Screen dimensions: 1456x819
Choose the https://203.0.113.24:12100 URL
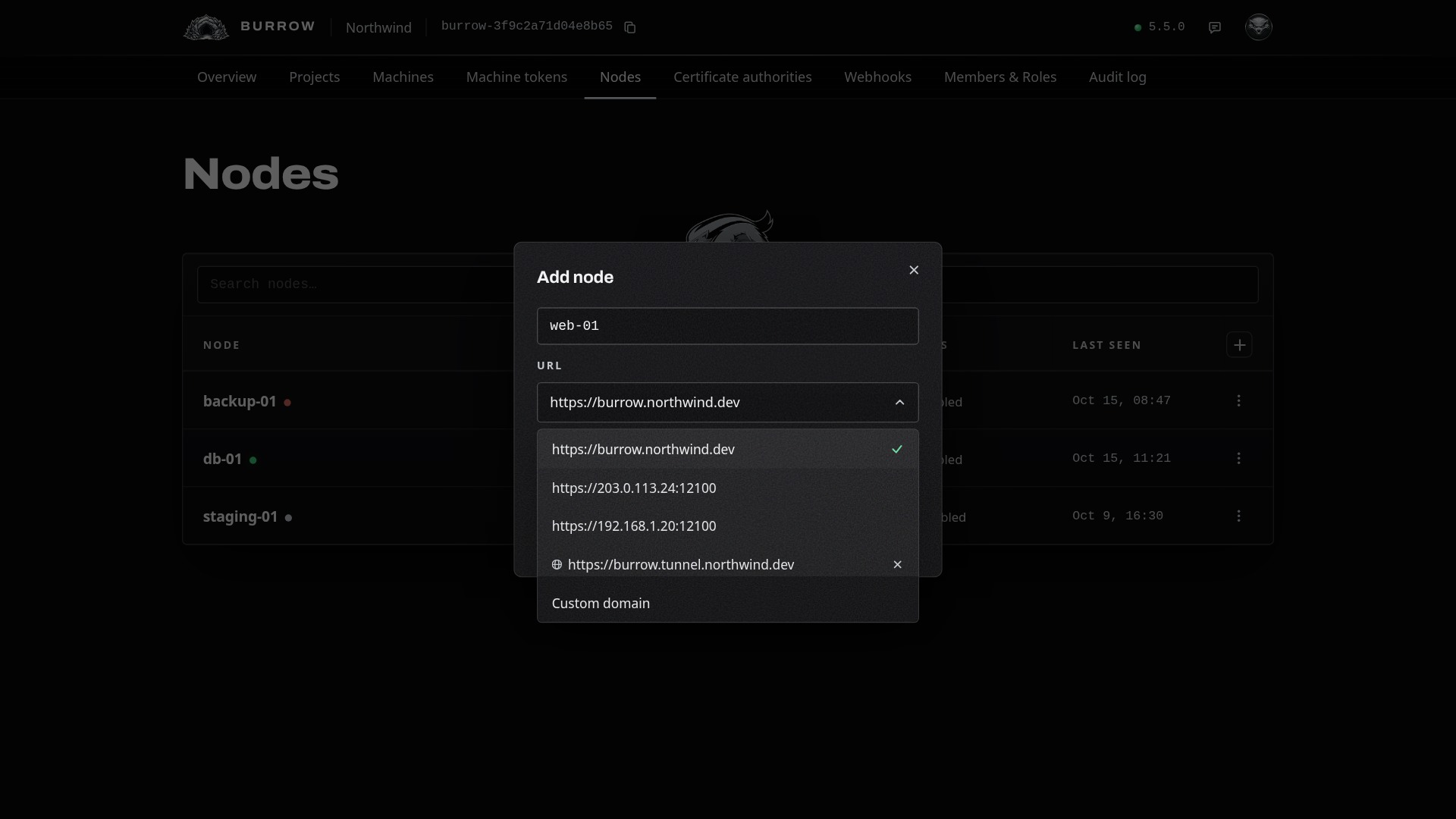[x=728, y=488]
